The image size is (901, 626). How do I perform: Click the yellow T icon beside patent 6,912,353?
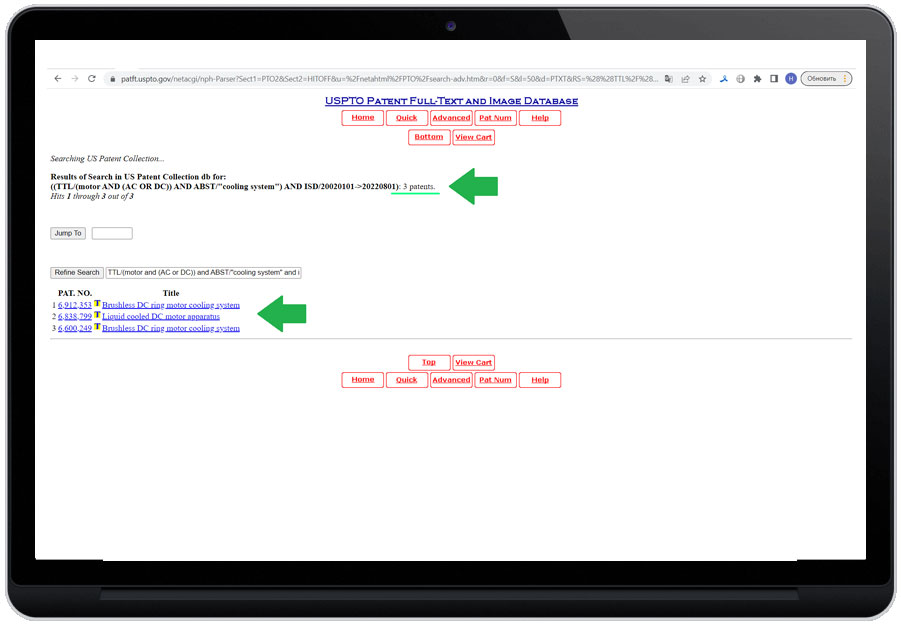point(97,304)
